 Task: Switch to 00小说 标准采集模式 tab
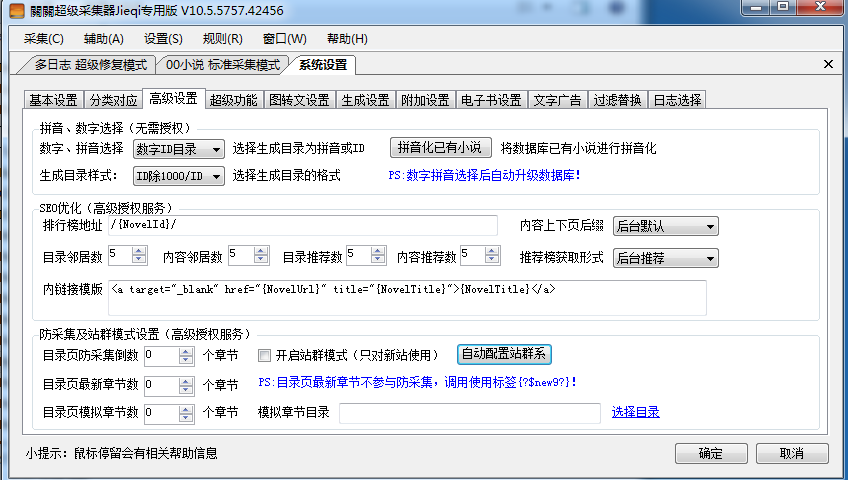(223, 65)
